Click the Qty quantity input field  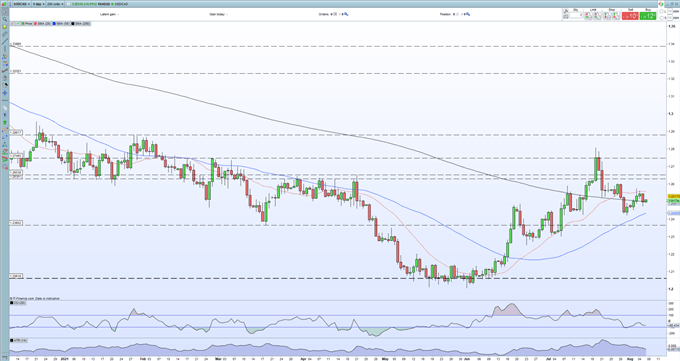click(x=575, y=15)
